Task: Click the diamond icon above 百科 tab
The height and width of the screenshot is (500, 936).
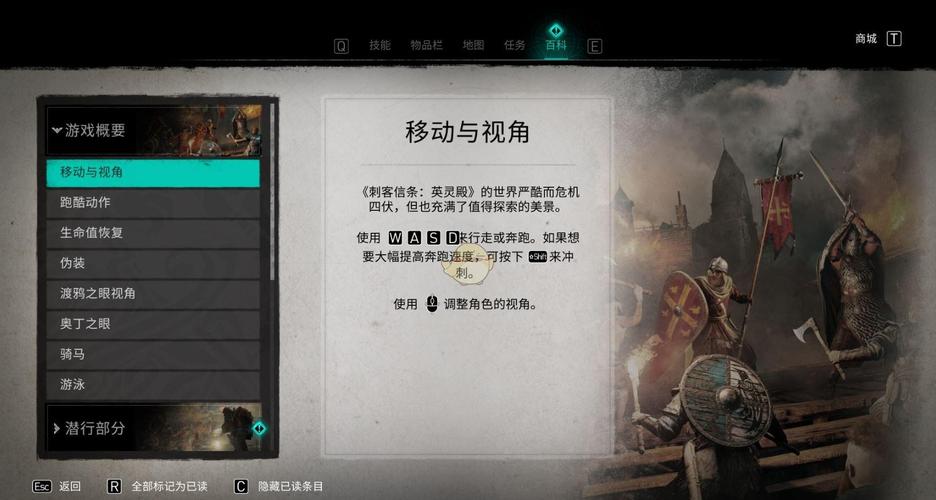Action: click(x=556, y=30)
